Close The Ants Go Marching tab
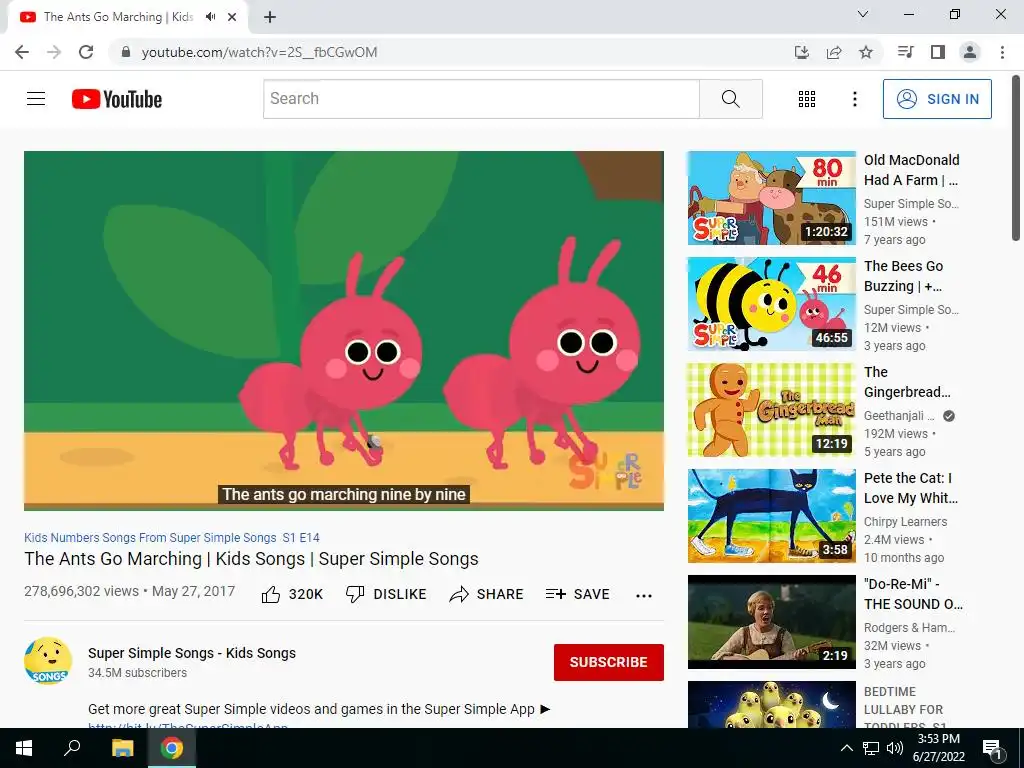Screen dimensions: 1024x768 (x=232, y=17)
